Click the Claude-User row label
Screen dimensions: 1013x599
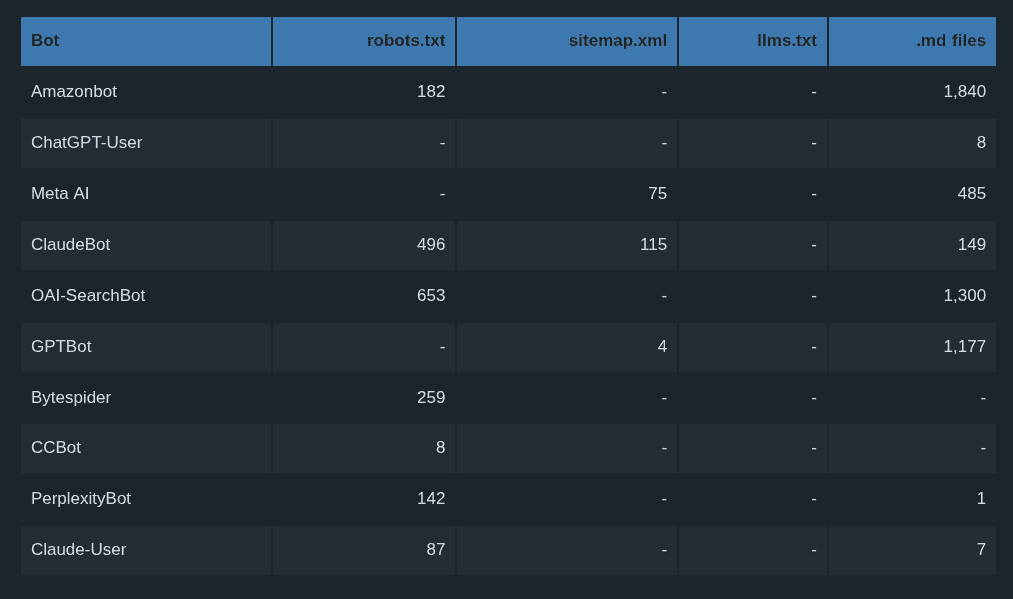pos(78,550)
